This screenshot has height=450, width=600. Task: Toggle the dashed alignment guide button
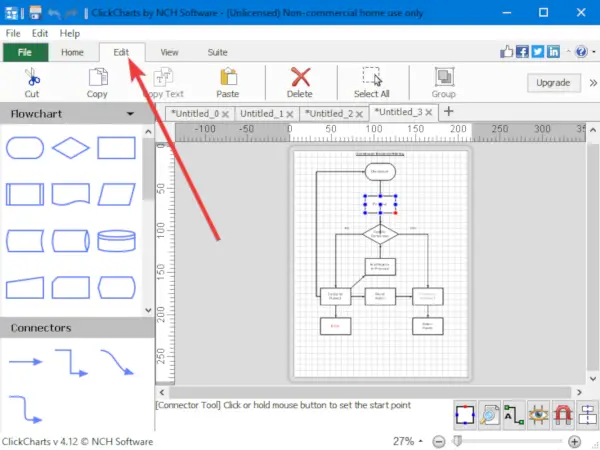587,414
